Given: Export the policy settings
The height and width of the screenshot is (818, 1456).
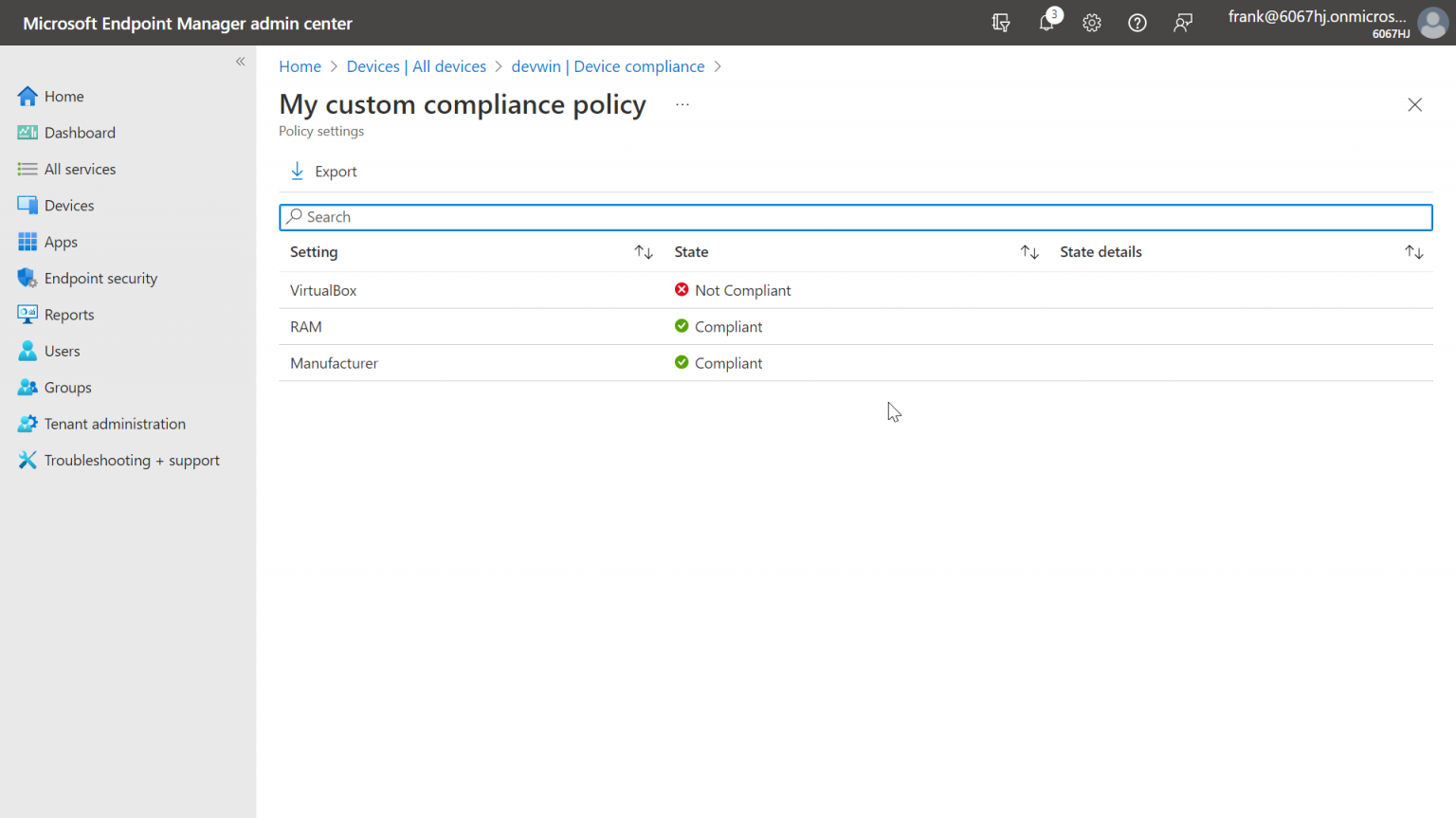Looking at the screenshot, I should pos(322,171).
